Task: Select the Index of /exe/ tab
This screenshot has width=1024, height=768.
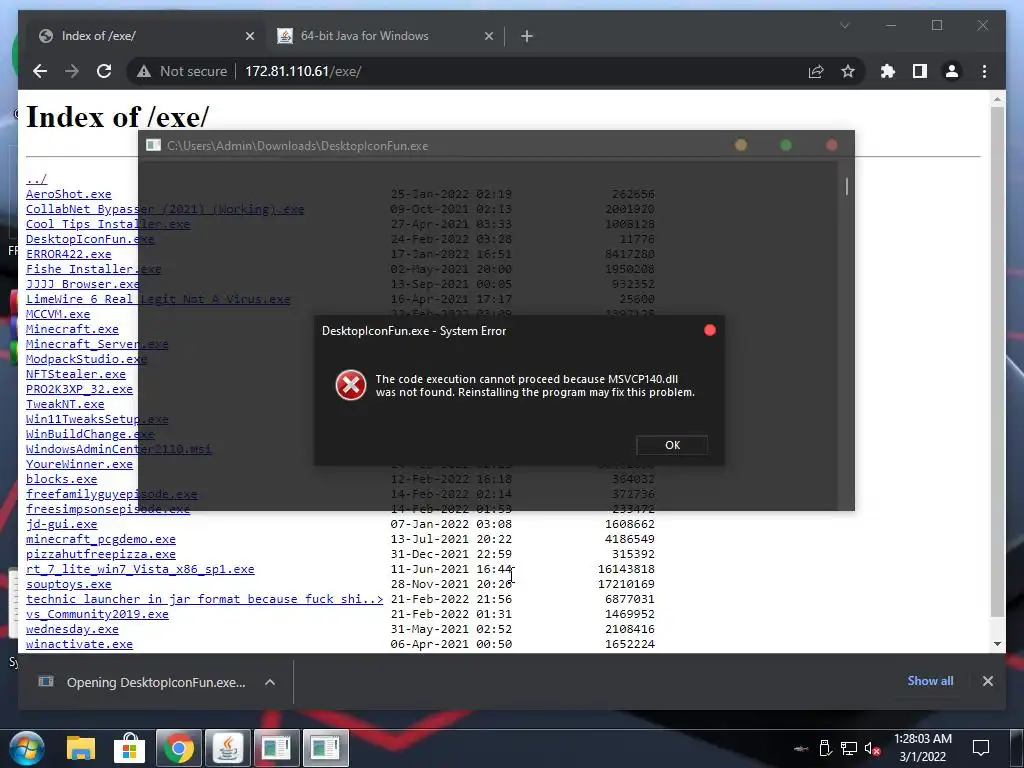Action: coord(147,36)
